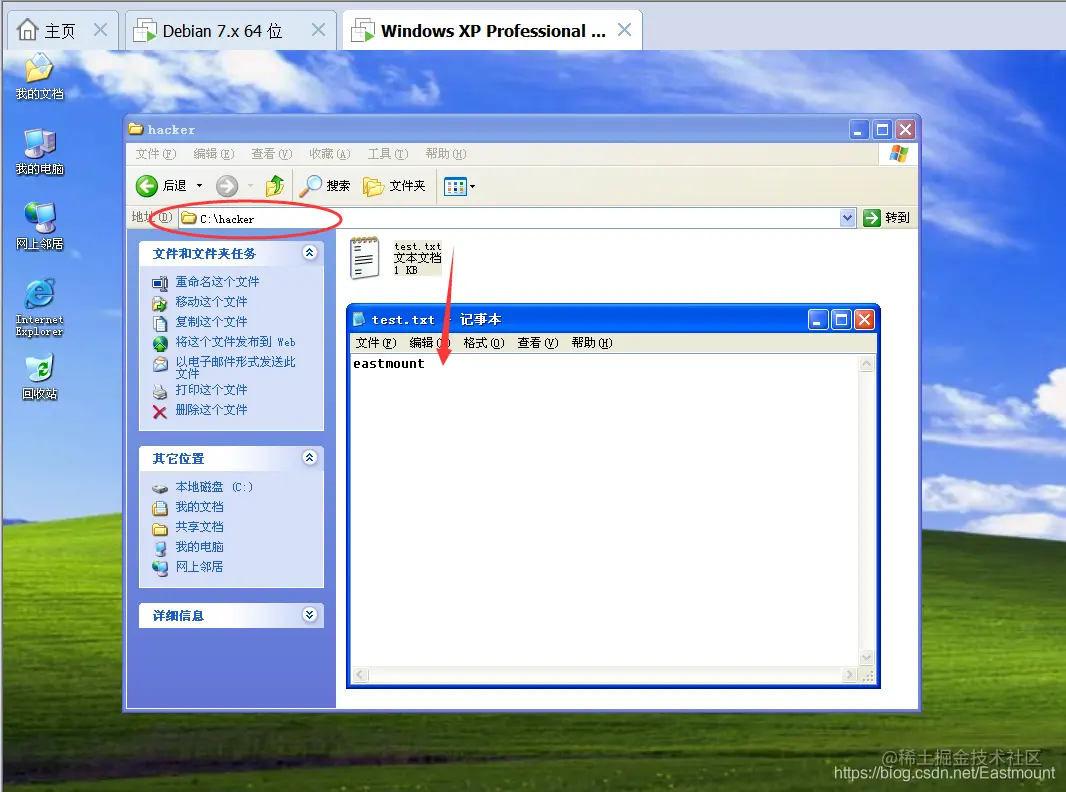Open Notepad File menu
Image resolution: width=1066 pixels, height=792 pixels.
[375, 343]
